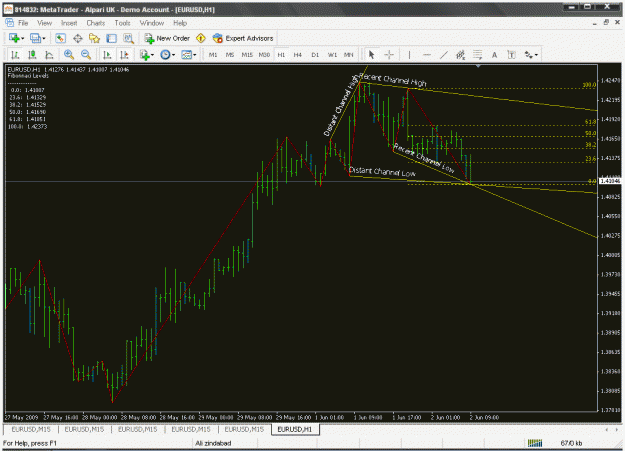The image size is (625, 451).
Task: Click the '1 Jun 09:00' time axis label
Action: pos(368,418)
